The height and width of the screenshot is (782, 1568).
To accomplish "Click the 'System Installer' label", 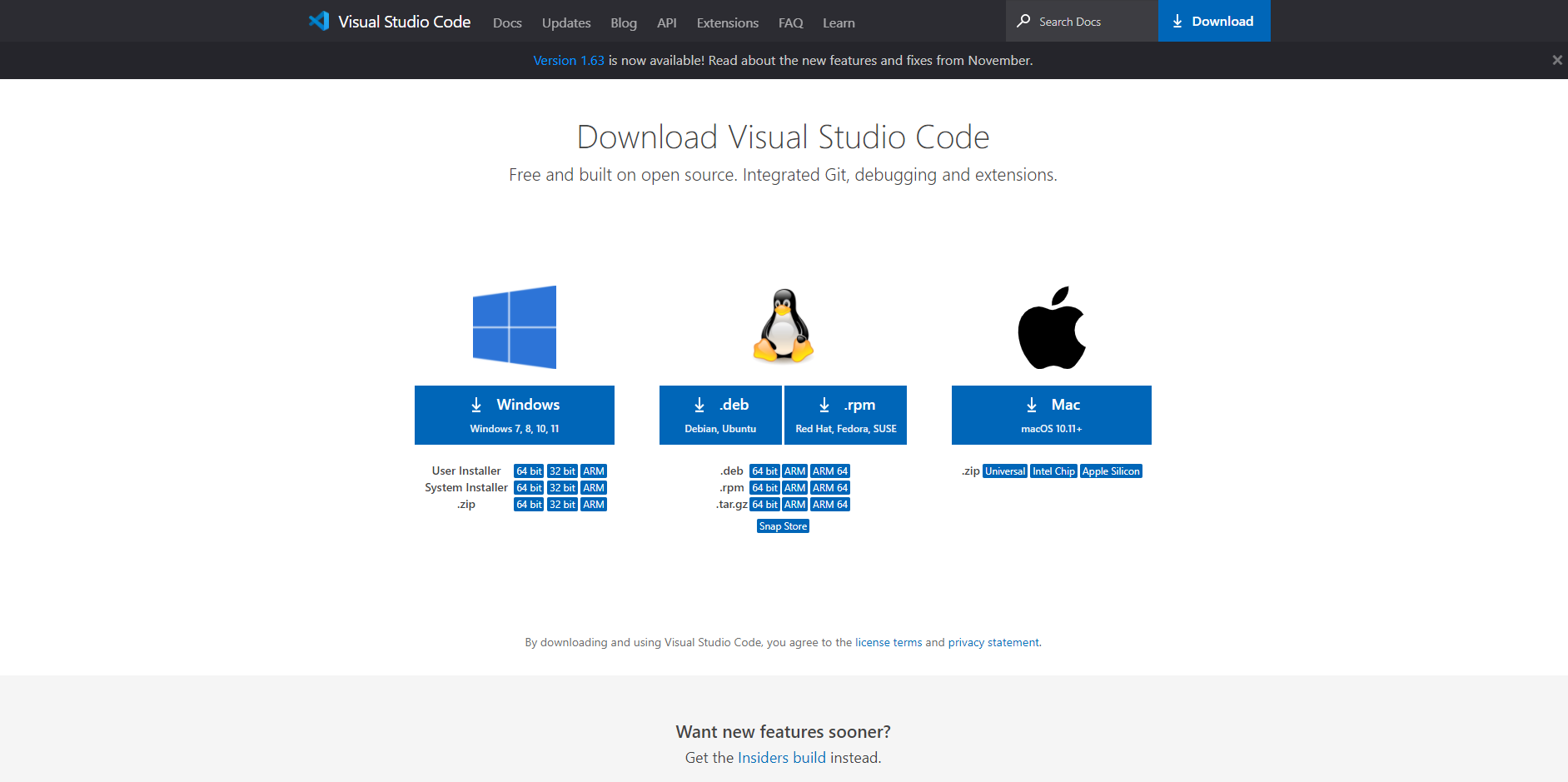I will point(466,488).
